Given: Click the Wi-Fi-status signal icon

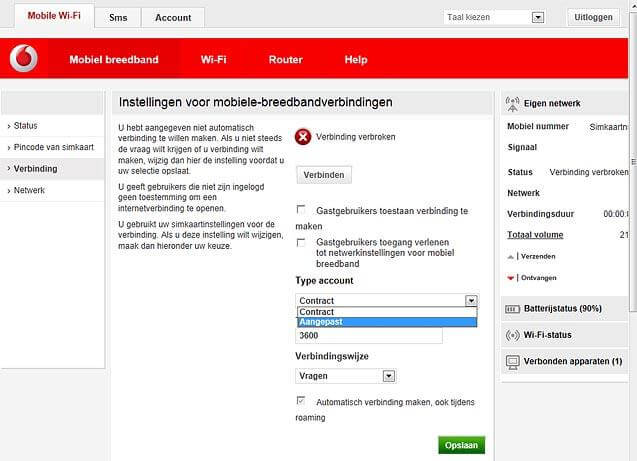Looking at the screenshot, I should (x=512, y=335).
